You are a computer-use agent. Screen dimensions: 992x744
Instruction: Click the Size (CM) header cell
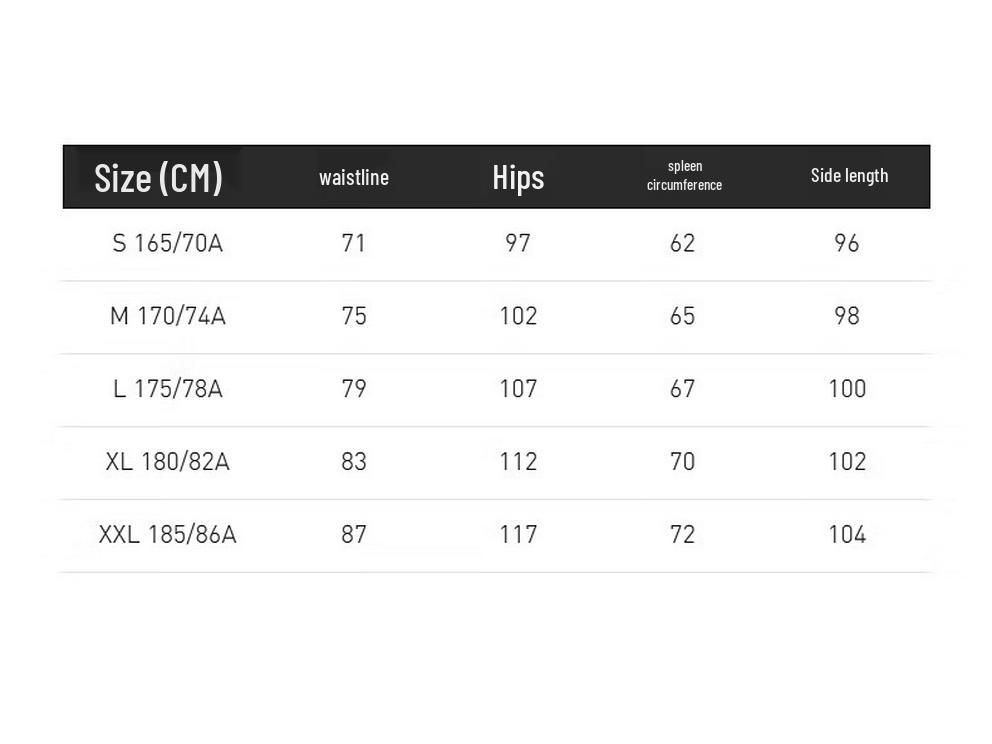point(158,177)
